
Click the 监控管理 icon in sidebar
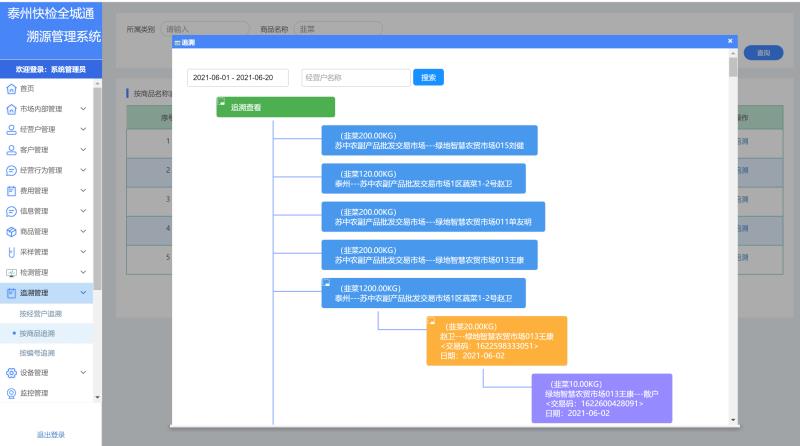coord(11,393)
